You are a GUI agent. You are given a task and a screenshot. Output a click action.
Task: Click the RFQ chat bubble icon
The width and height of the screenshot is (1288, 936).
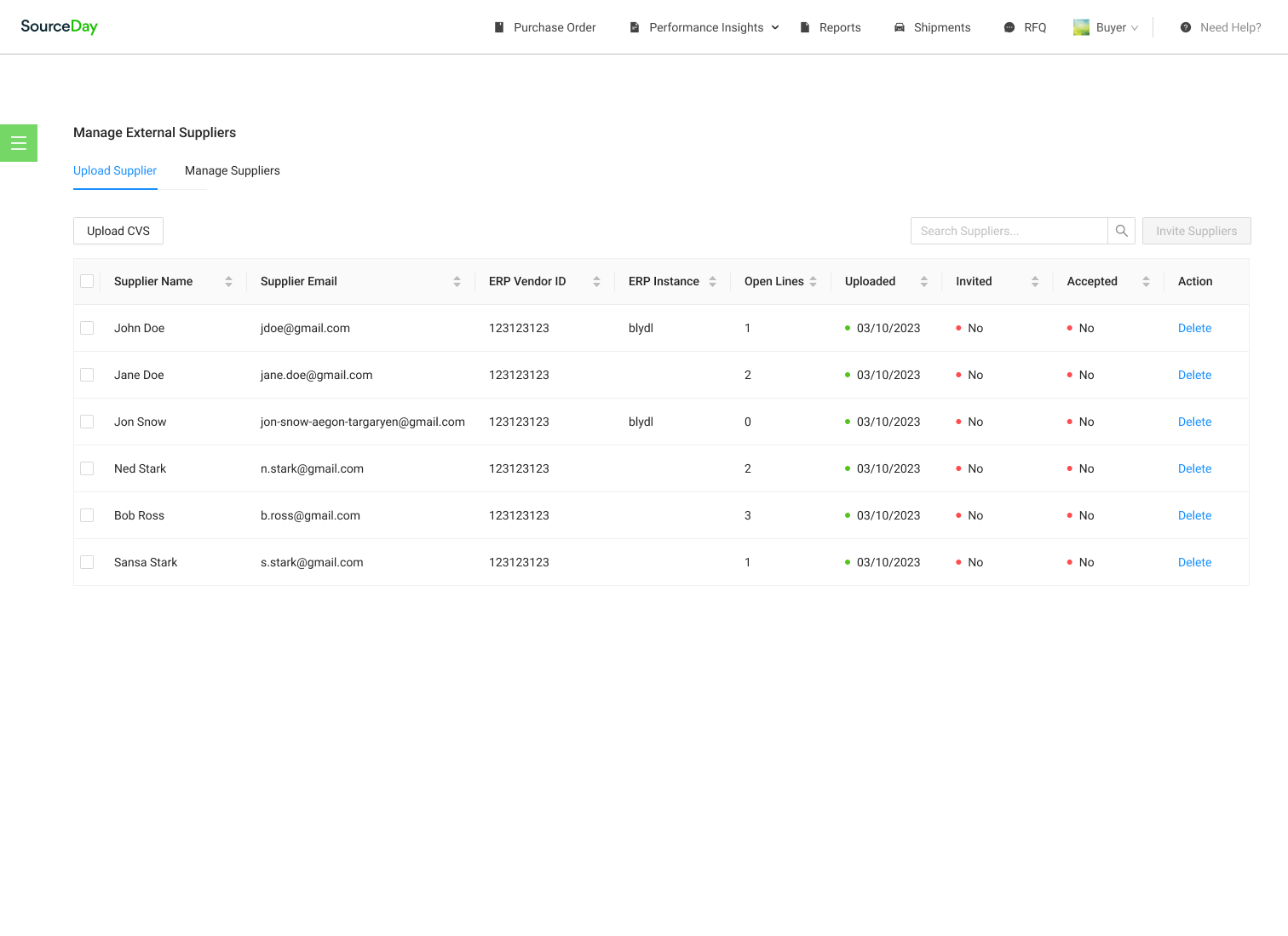pyautogui.click(x=1009, y=27)
